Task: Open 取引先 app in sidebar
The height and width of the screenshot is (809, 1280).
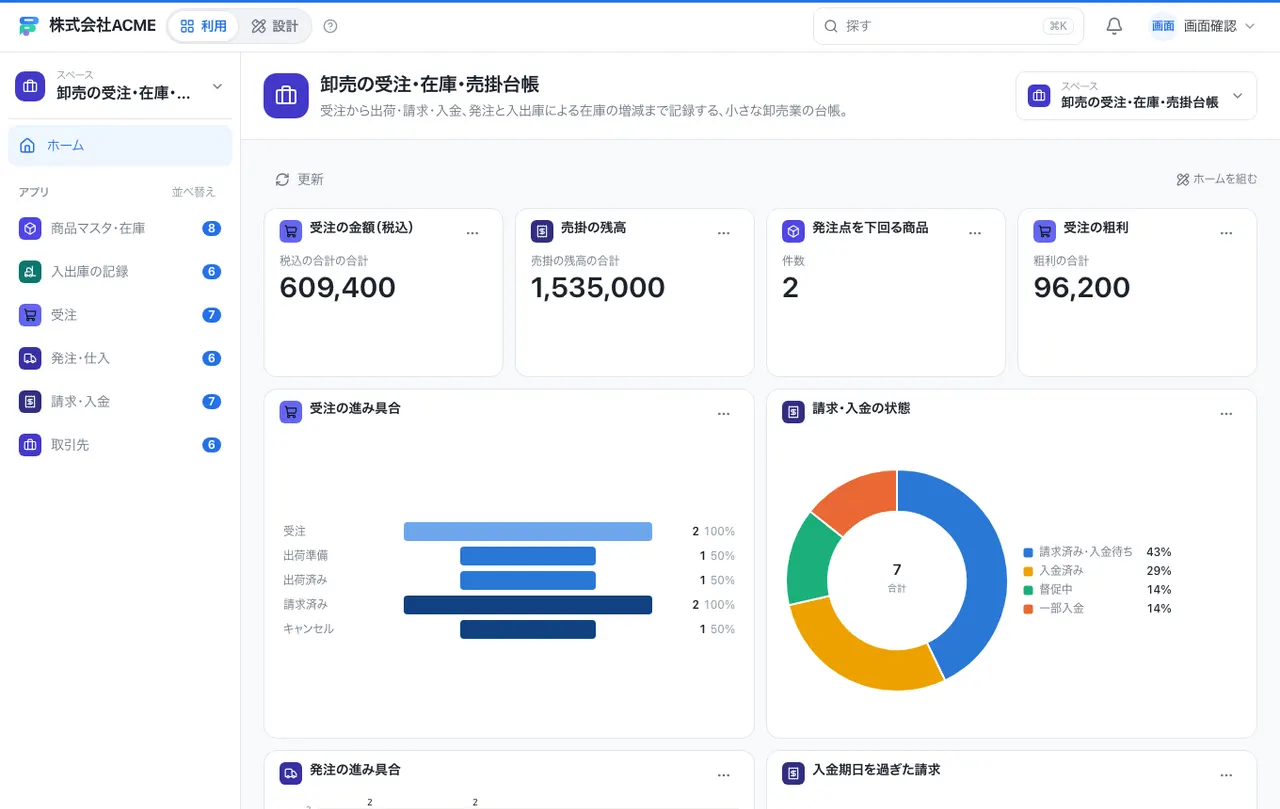Action: pos(120,444)
